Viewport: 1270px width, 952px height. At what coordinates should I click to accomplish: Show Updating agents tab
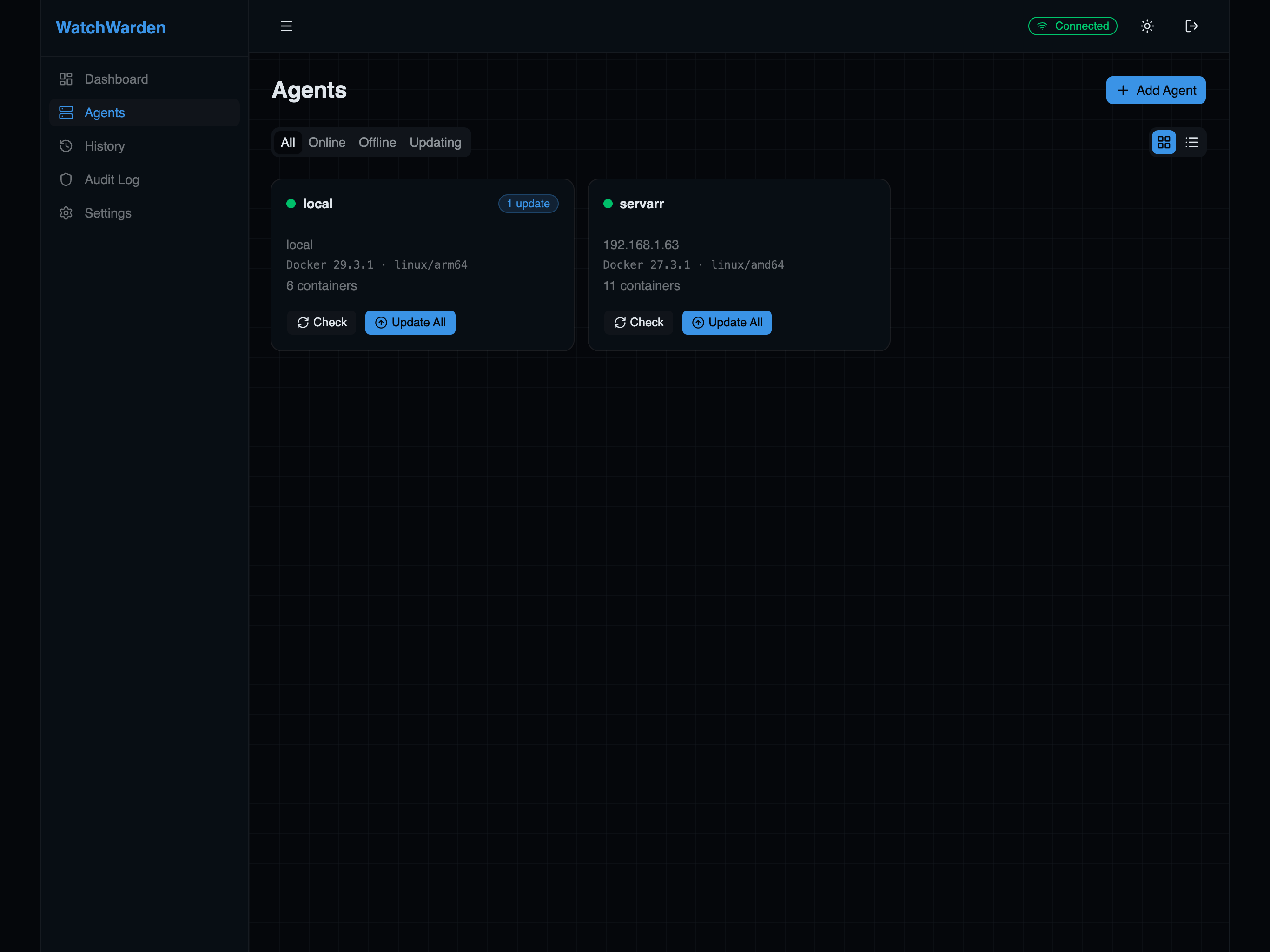[x=435, y=142]
